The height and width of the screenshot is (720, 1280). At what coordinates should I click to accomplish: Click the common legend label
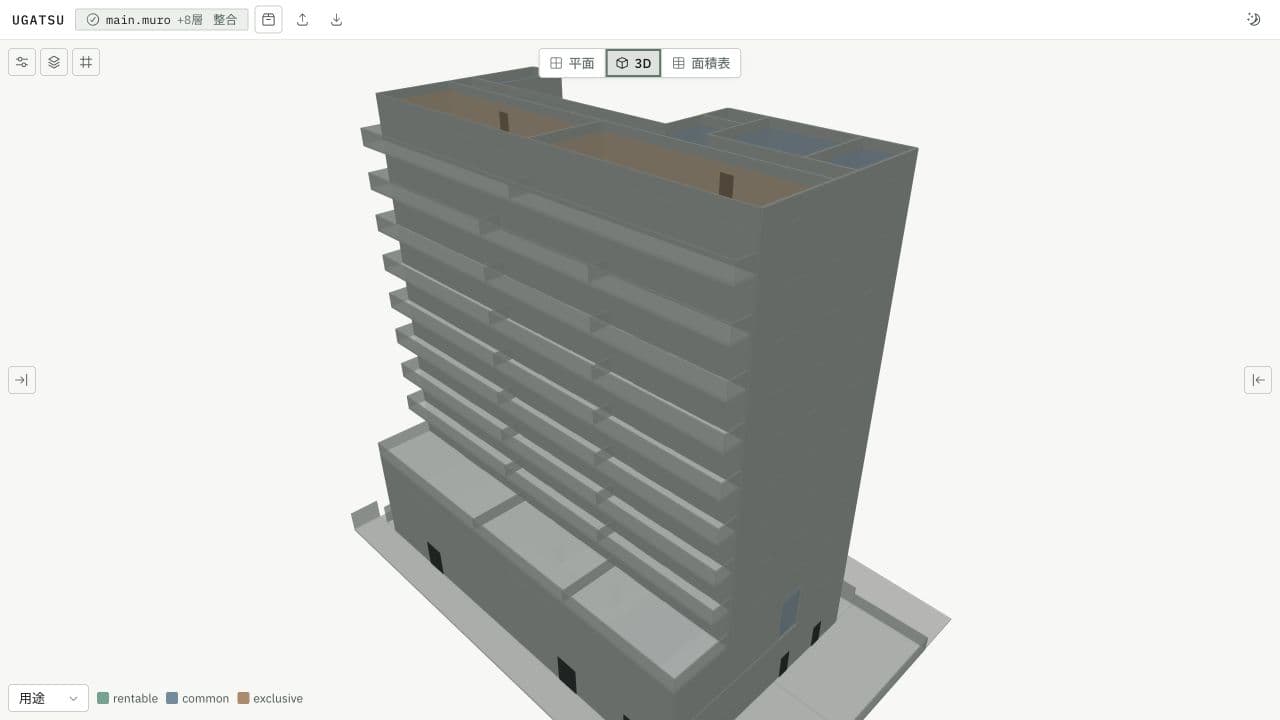(205, 698)
